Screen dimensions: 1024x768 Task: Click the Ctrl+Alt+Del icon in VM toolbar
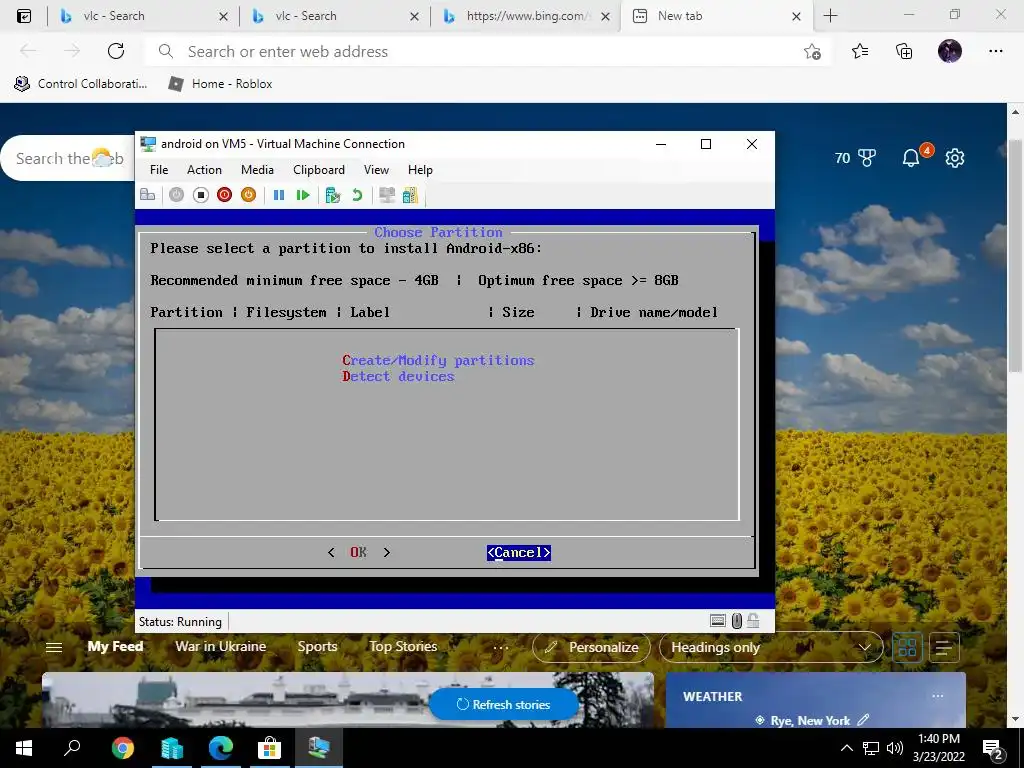(x=148, y=195)
